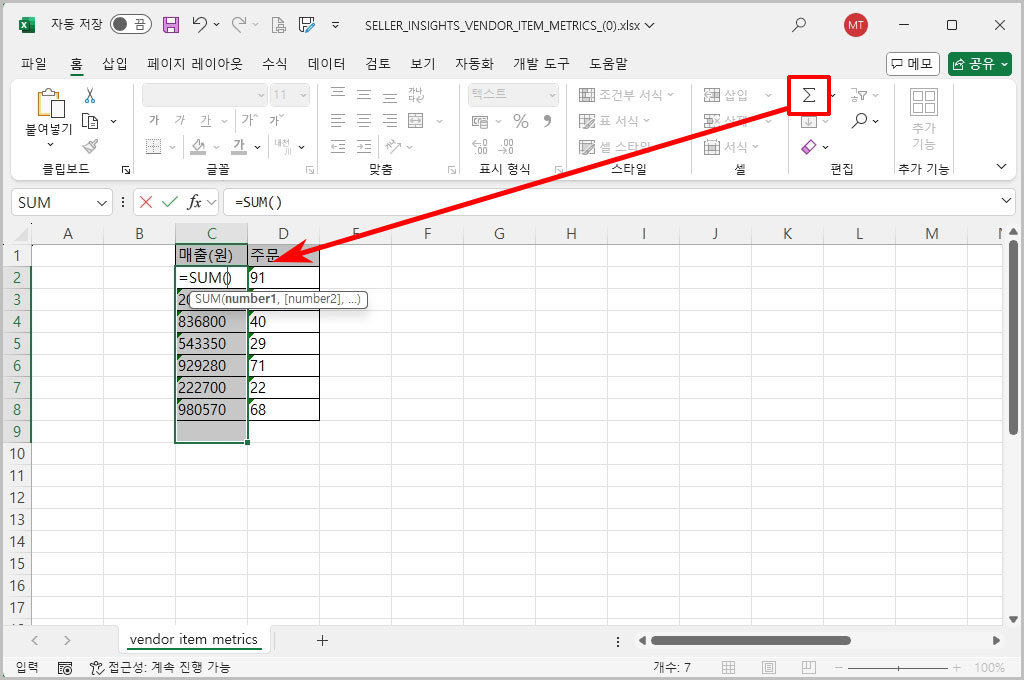Click the Fill down icon
Image resolution: width=1024 pixels, height=680 pixels.
808,121
